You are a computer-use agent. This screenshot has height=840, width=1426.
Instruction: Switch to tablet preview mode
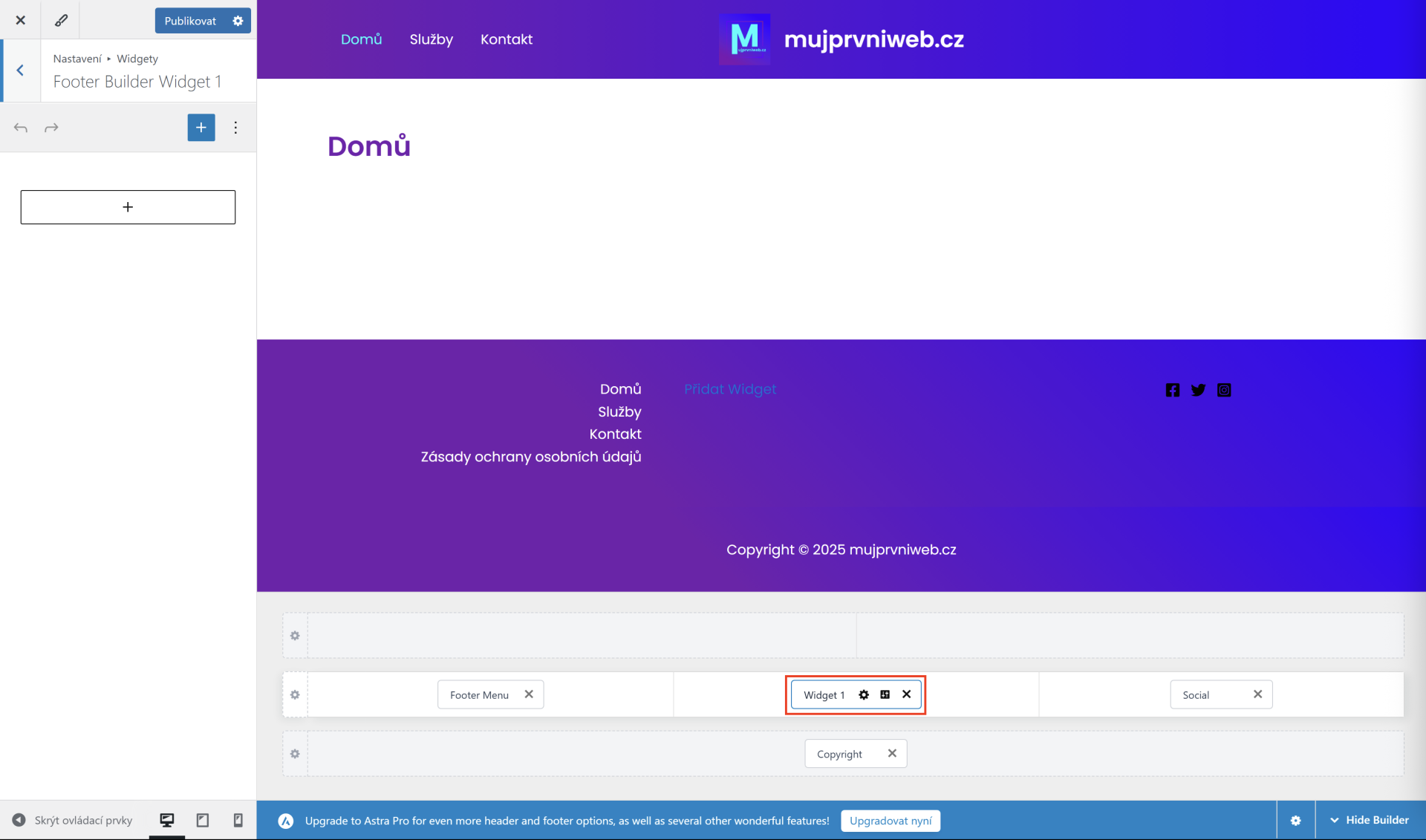click(x=202, y=820)
